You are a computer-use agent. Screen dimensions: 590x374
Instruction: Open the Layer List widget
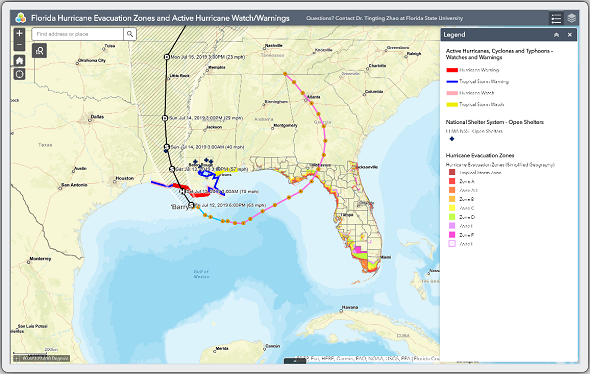[572, 18]
